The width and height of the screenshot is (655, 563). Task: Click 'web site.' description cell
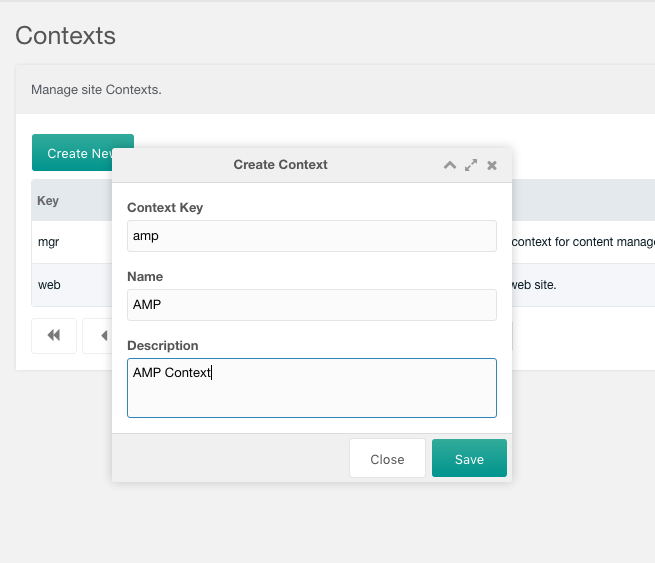[534, 285]
